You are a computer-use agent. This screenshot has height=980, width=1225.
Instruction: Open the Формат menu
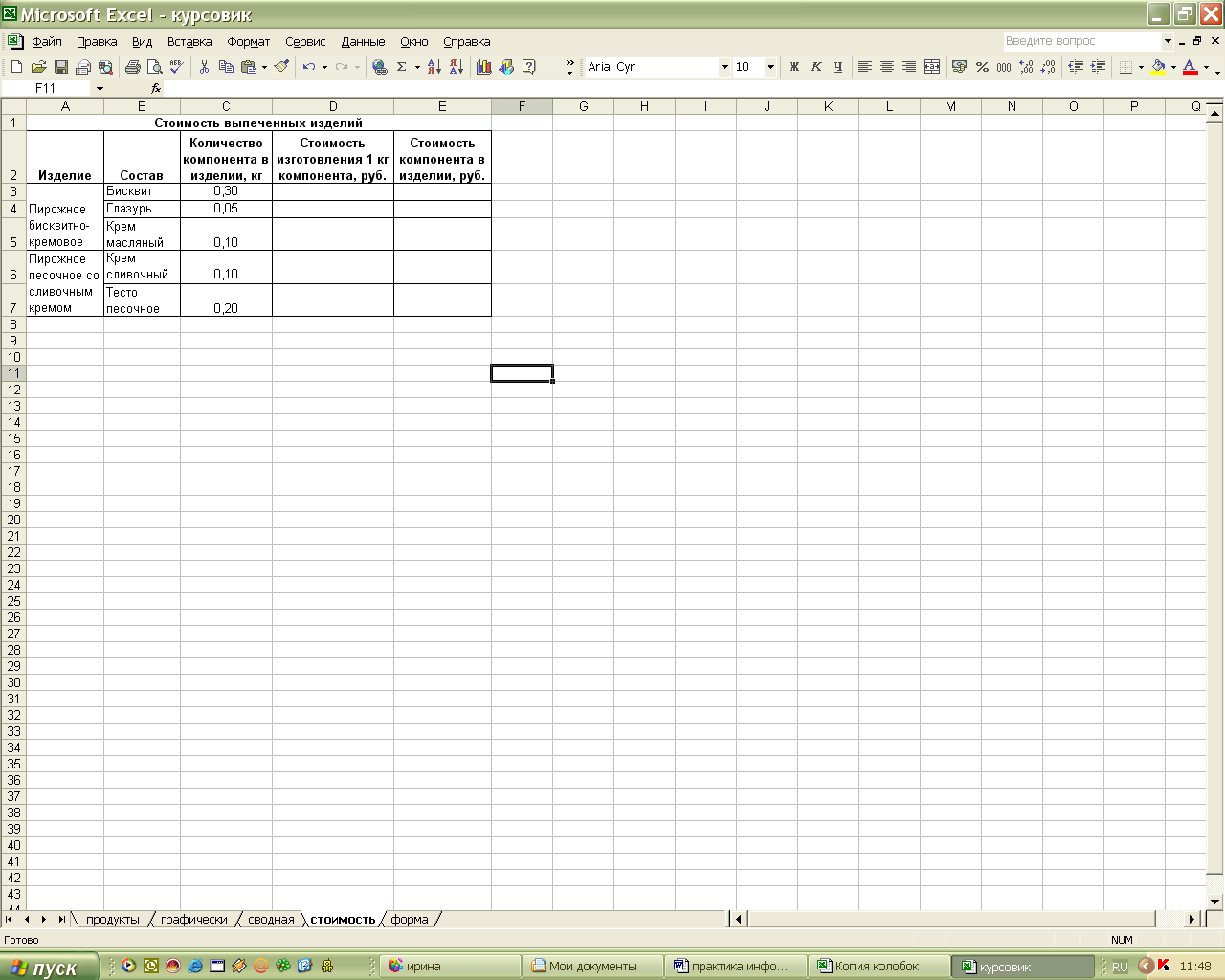tap(249, 41)
